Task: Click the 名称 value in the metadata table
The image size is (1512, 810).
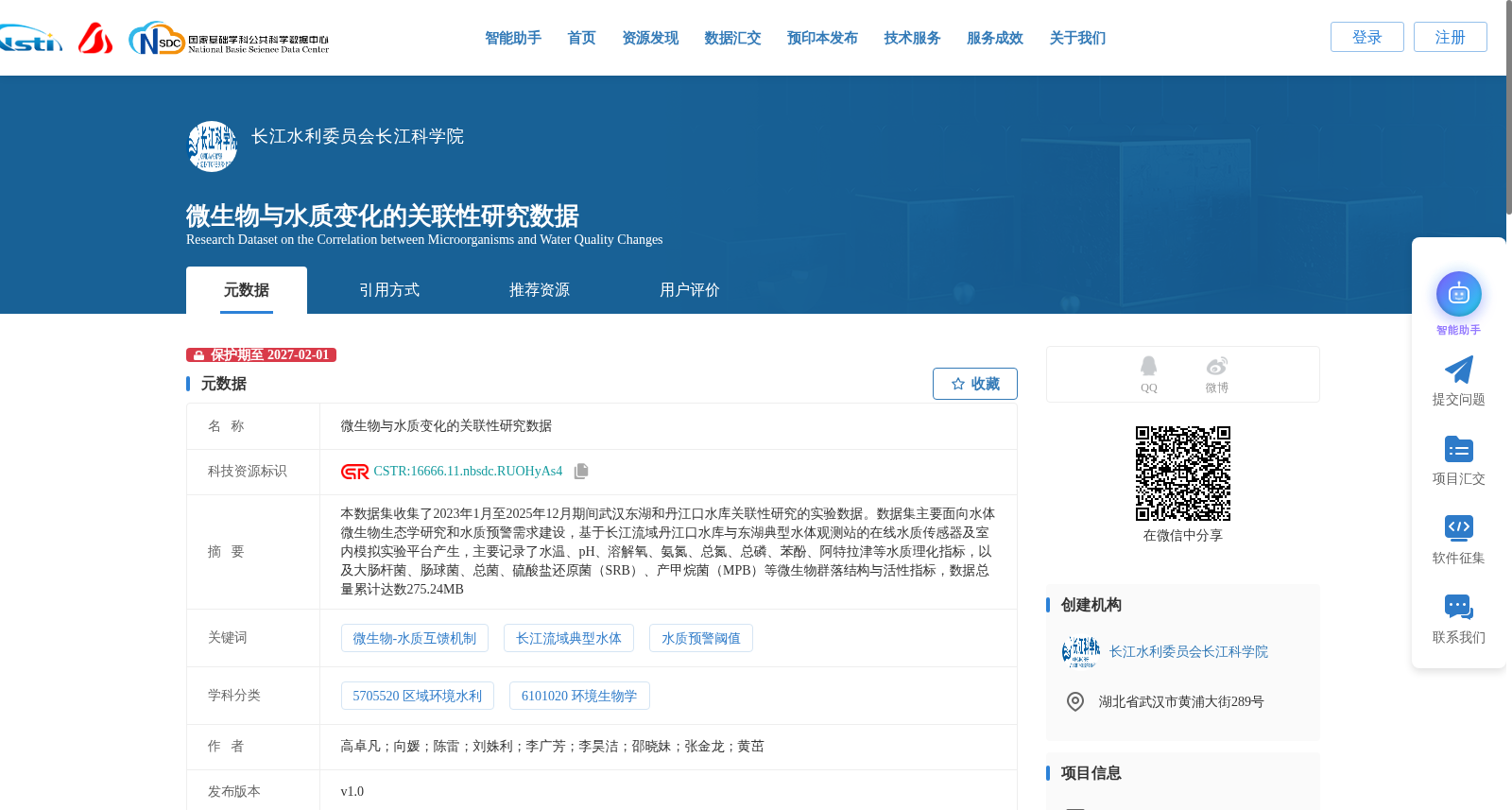Action: (446, 426)
